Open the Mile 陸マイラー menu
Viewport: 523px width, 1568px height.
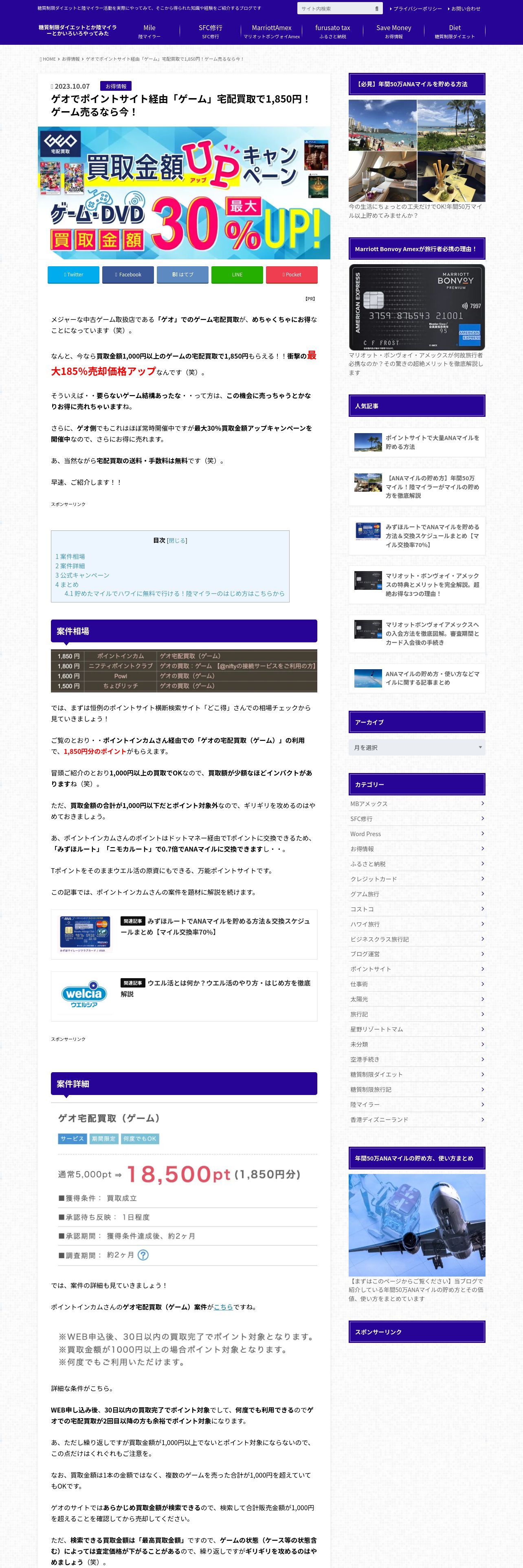149,32
